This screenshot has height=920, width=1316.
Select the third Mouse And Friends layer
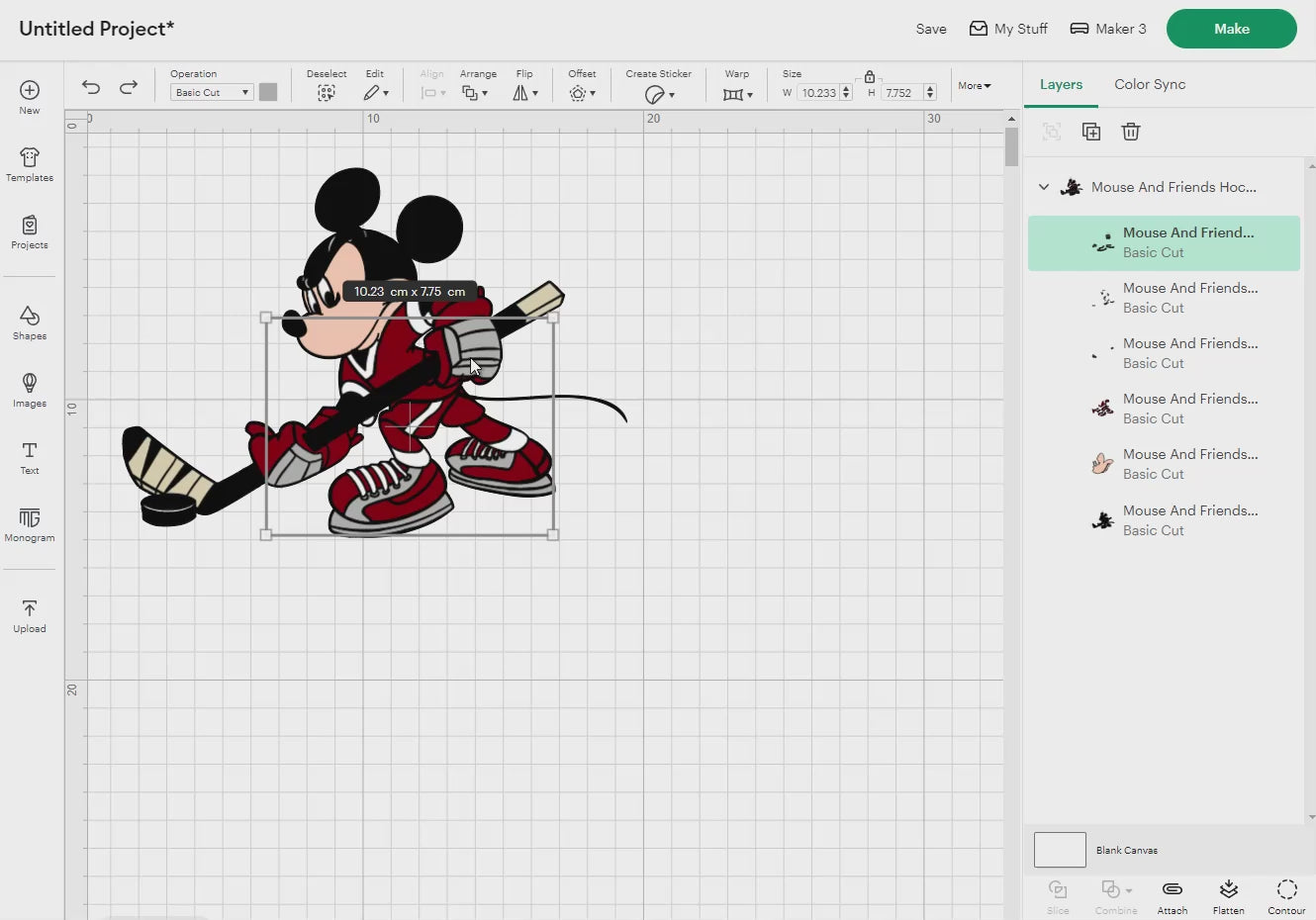click(1164, 353)
